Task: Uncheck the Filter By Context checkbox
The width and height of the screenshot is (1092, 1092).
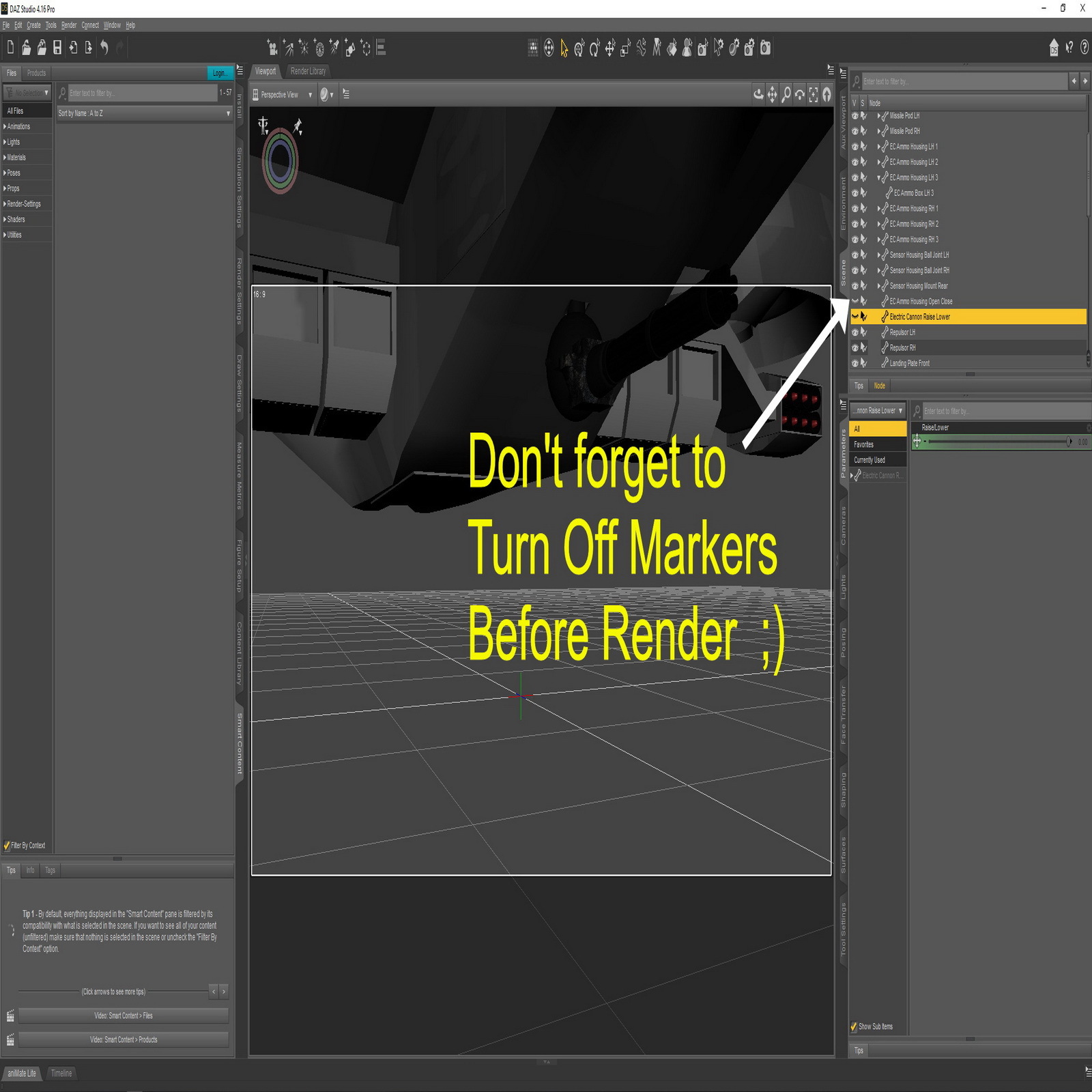Action: pos(7,845)
